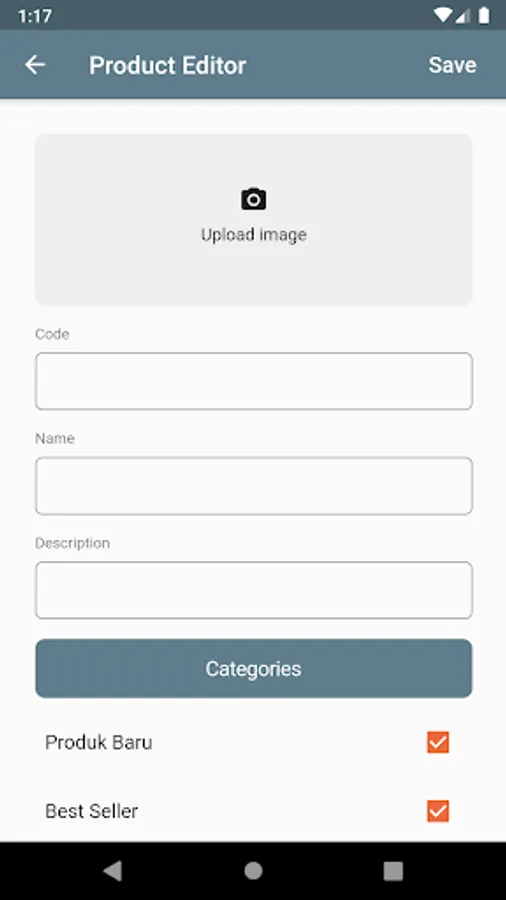Focus the Description input field
The image size is (506, 900).
[254, 590]
